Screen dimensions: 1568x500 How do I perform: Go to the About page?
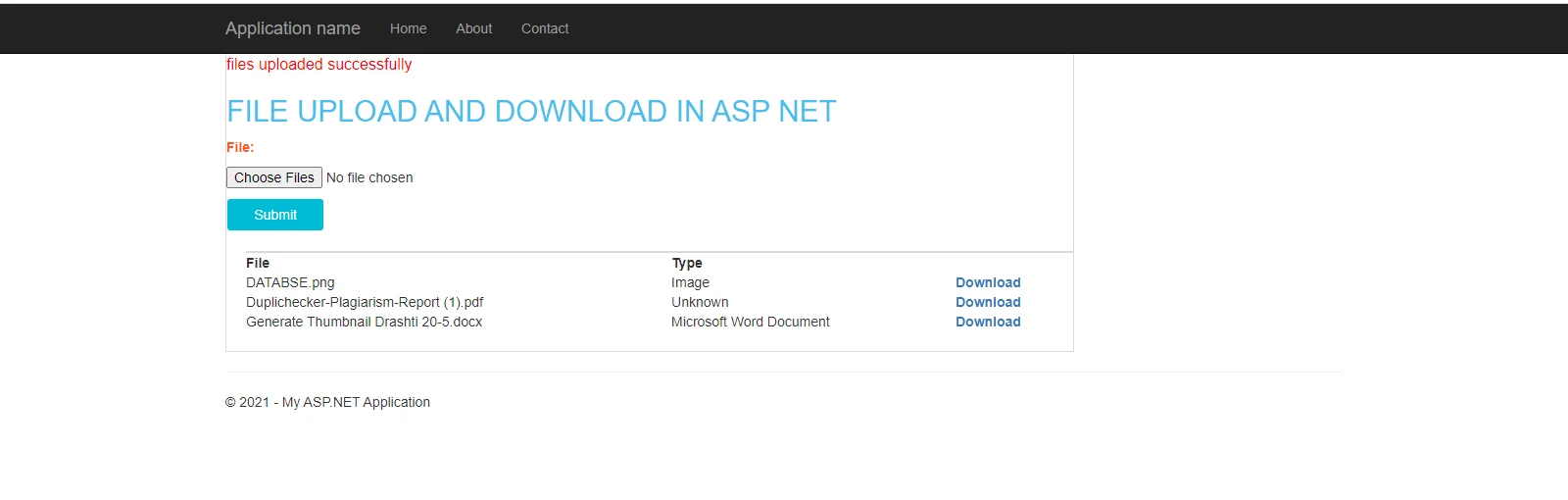473,28
